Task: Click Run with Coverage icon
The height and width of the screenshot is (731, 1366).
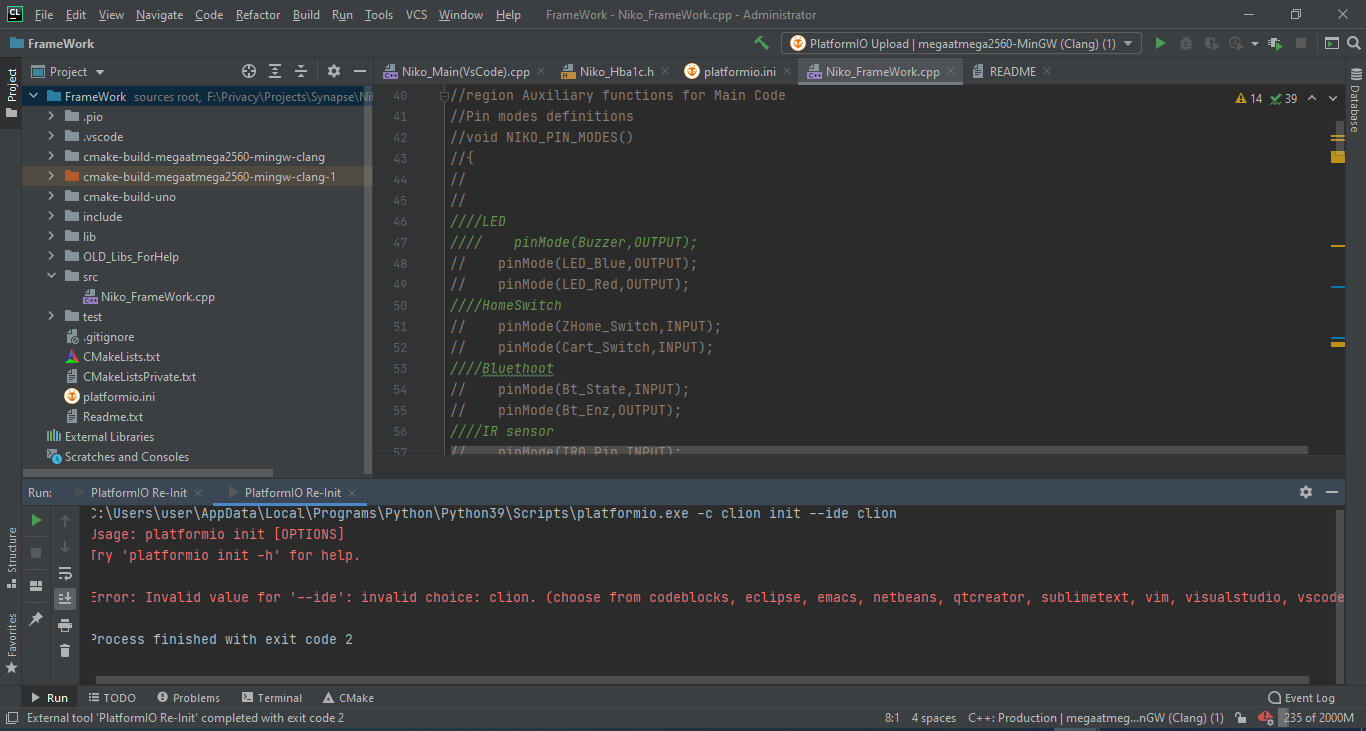Action: pyautogui.click(x=1212, y=43)
